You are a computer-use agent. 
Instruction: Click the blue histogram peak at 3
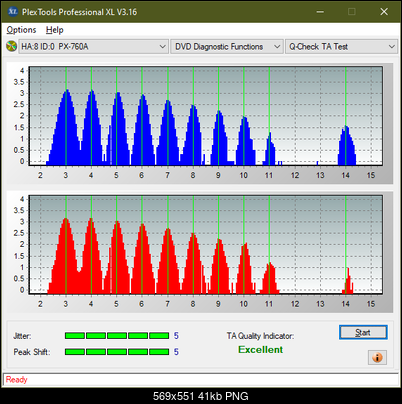[66, 127]
